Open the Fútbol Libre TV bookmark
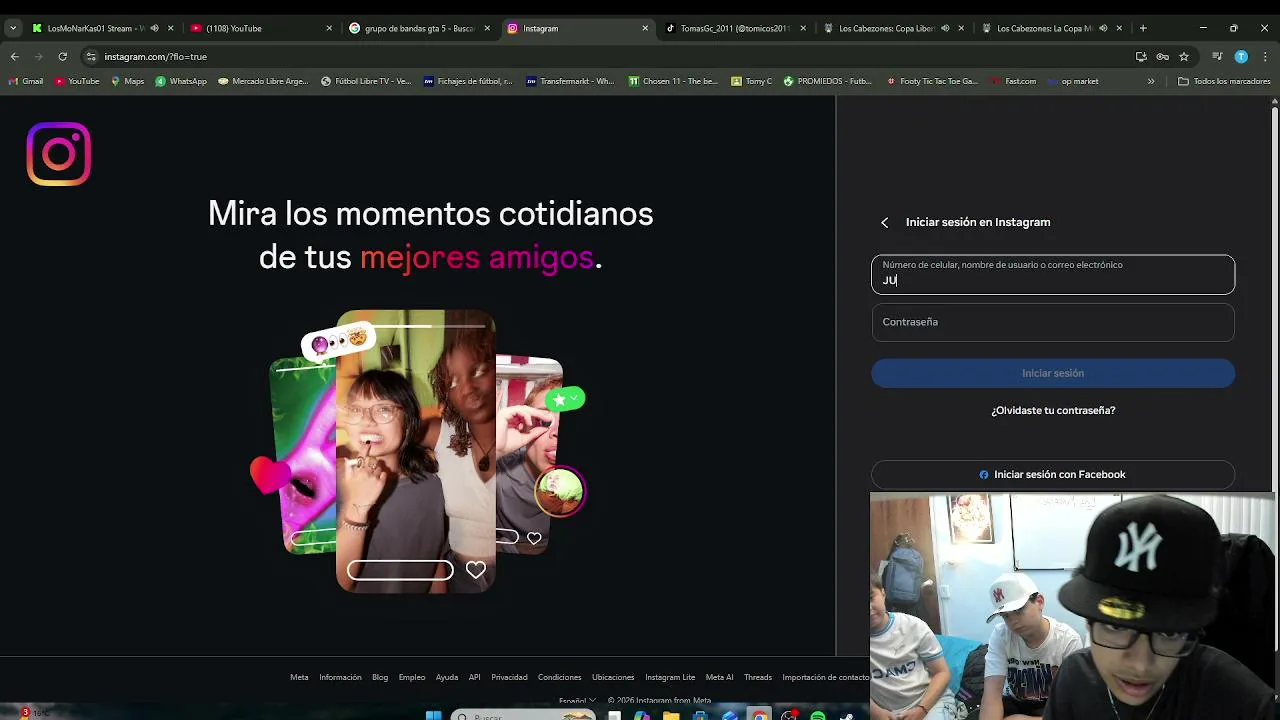Image resolution: width=1280 pixels, height=720 pixels. pyautogui.click(x=366, y=81)
